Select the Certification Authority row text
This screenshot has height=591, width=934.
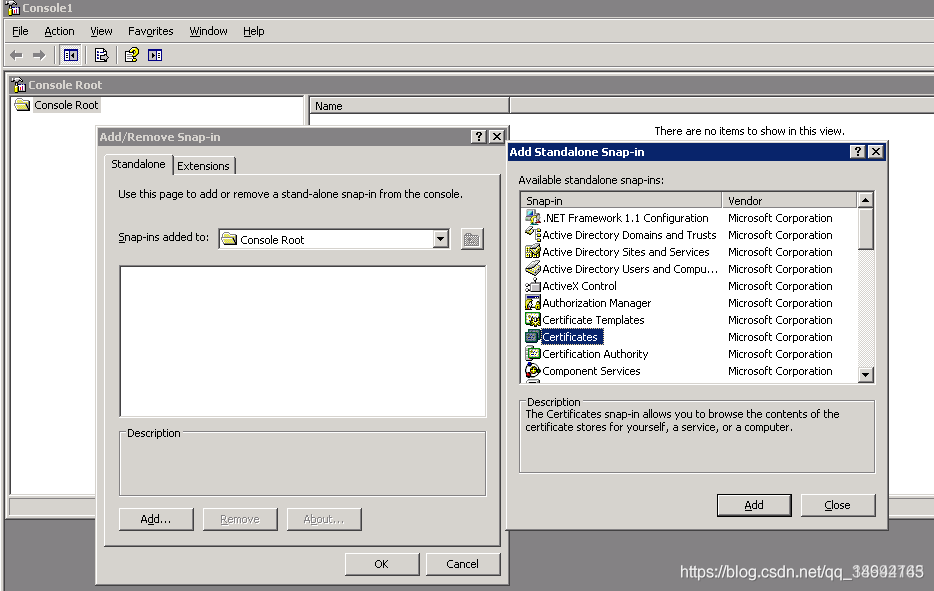(594, 354)
